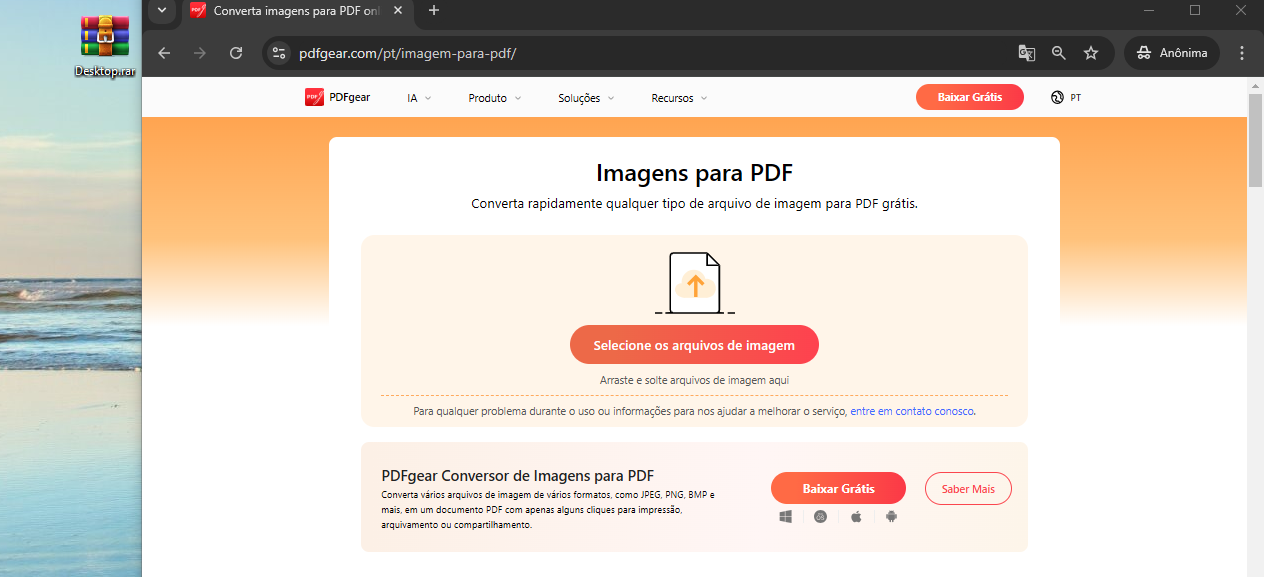This screenshot has height=577, width=1264.
Task: Click the Windows platform icon
Action: point(786,517)
